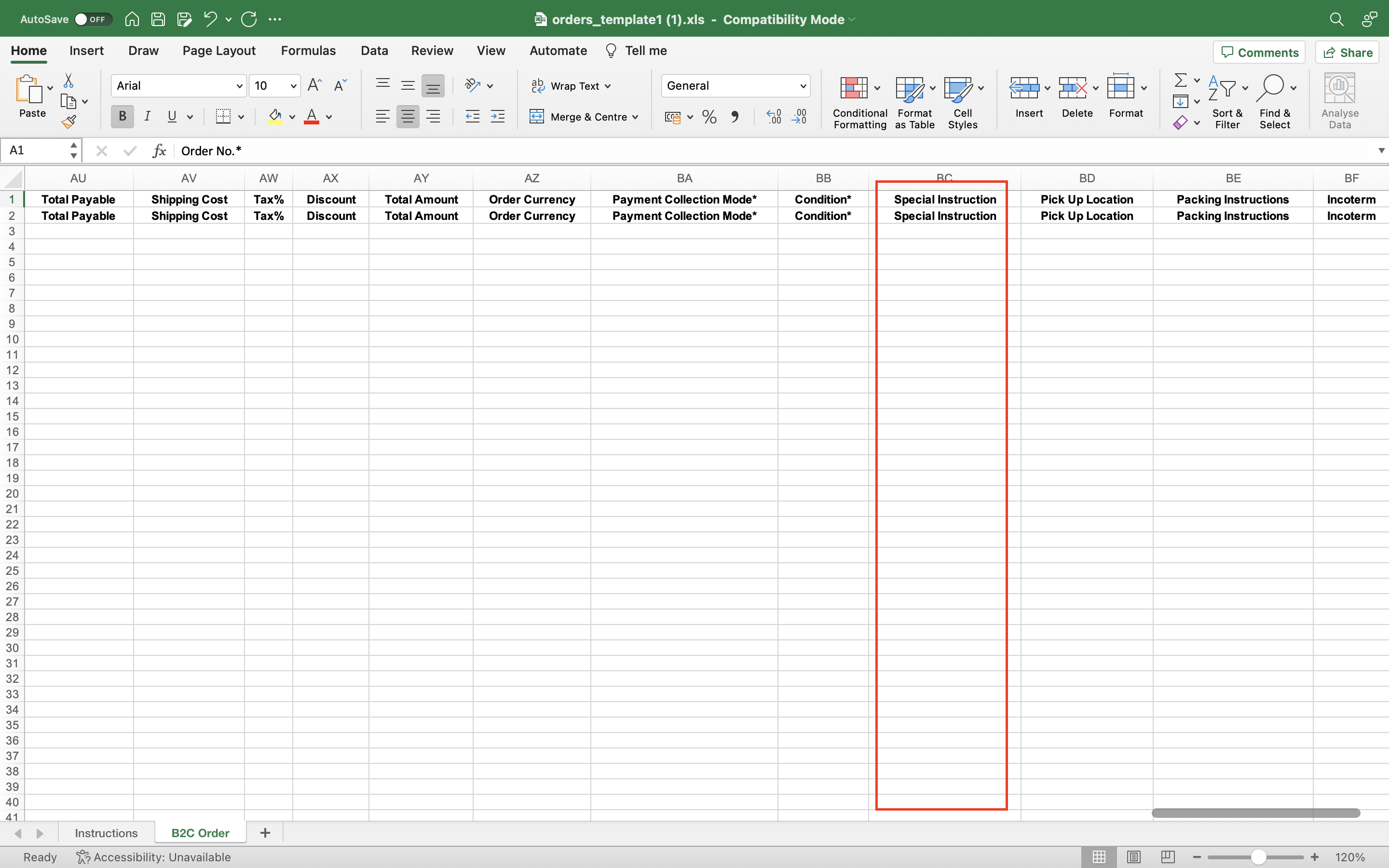Toggle Normal view button in status bar
This screenshot has width=1389, height=868.
[1099, 857]
